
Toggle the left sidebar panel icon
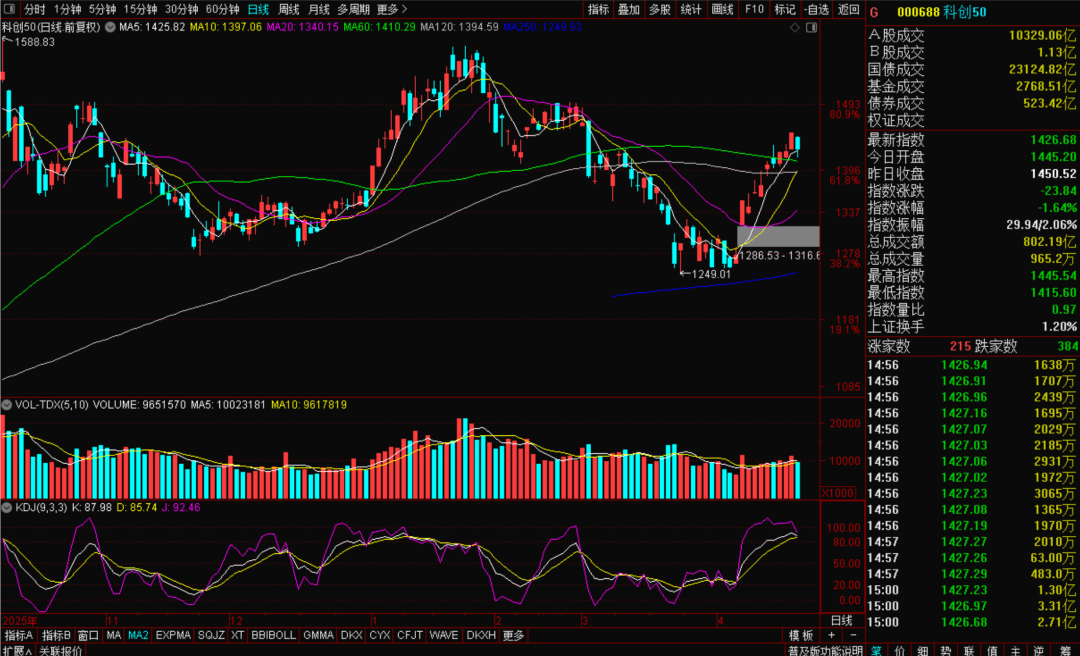click(10, 10)
